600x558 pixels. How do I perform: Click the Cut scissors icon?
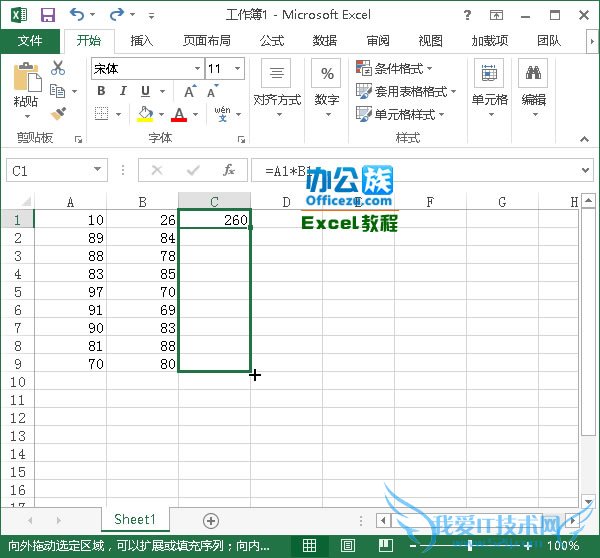coord(58,68)
